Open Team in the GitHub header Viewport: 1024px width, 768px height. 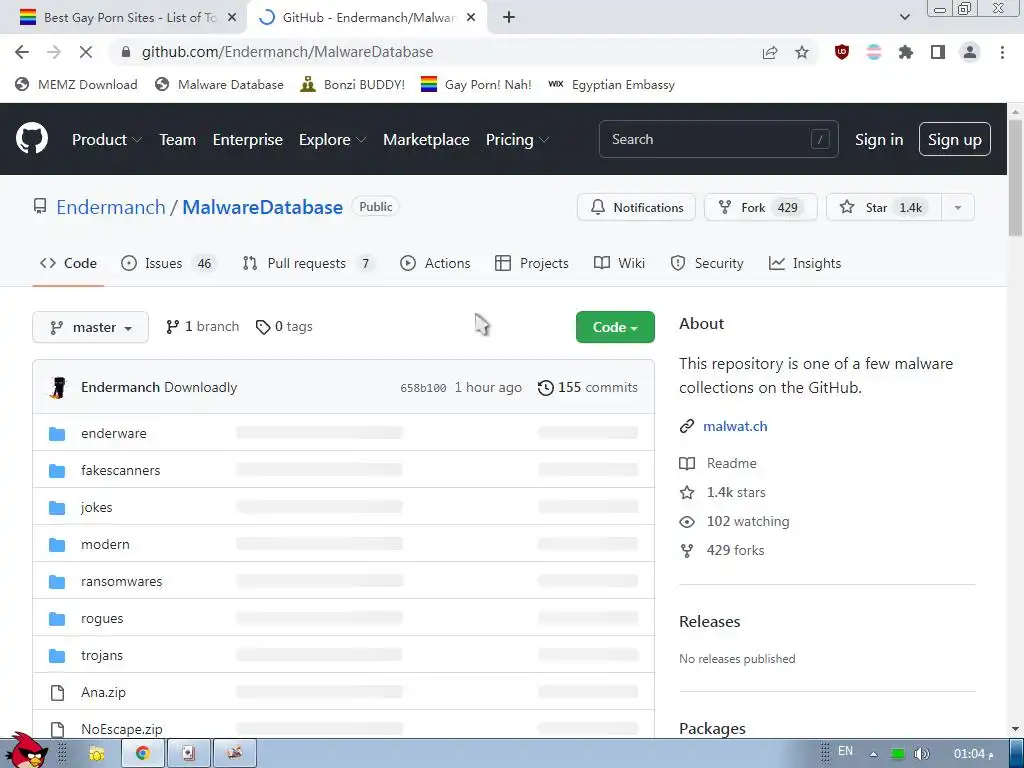tap(177, 140)
